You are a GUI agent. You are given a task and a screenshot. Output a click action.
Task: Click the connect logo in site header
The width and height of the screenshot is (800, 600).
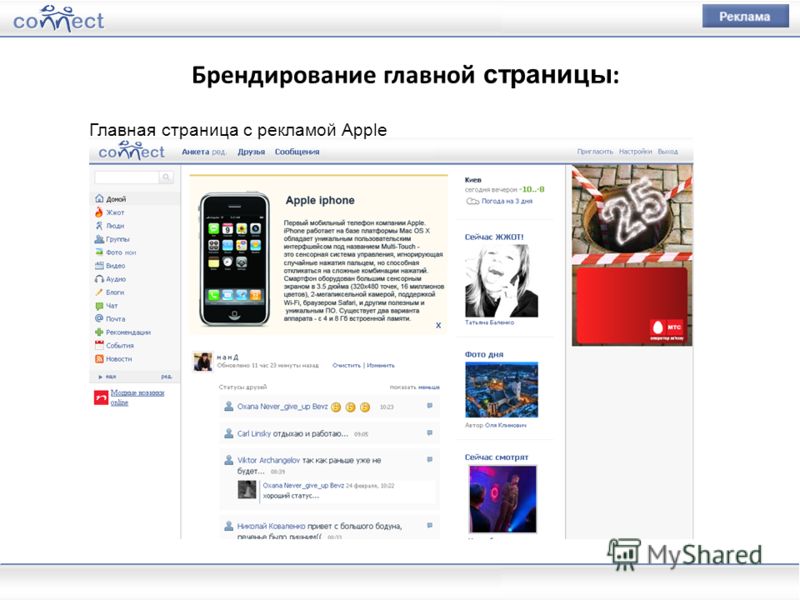click(131, 151)
